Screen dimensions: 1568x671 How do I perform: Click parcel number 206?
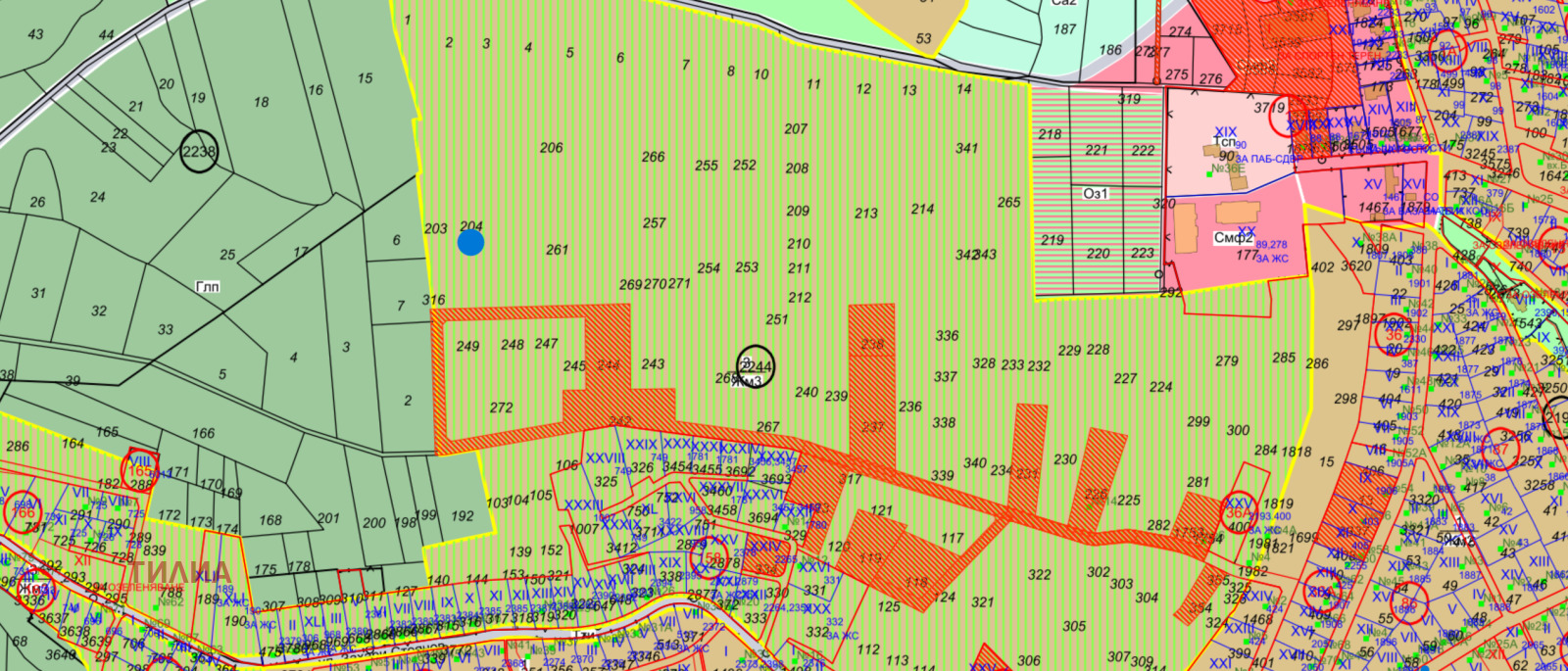(x=552, y=147)
